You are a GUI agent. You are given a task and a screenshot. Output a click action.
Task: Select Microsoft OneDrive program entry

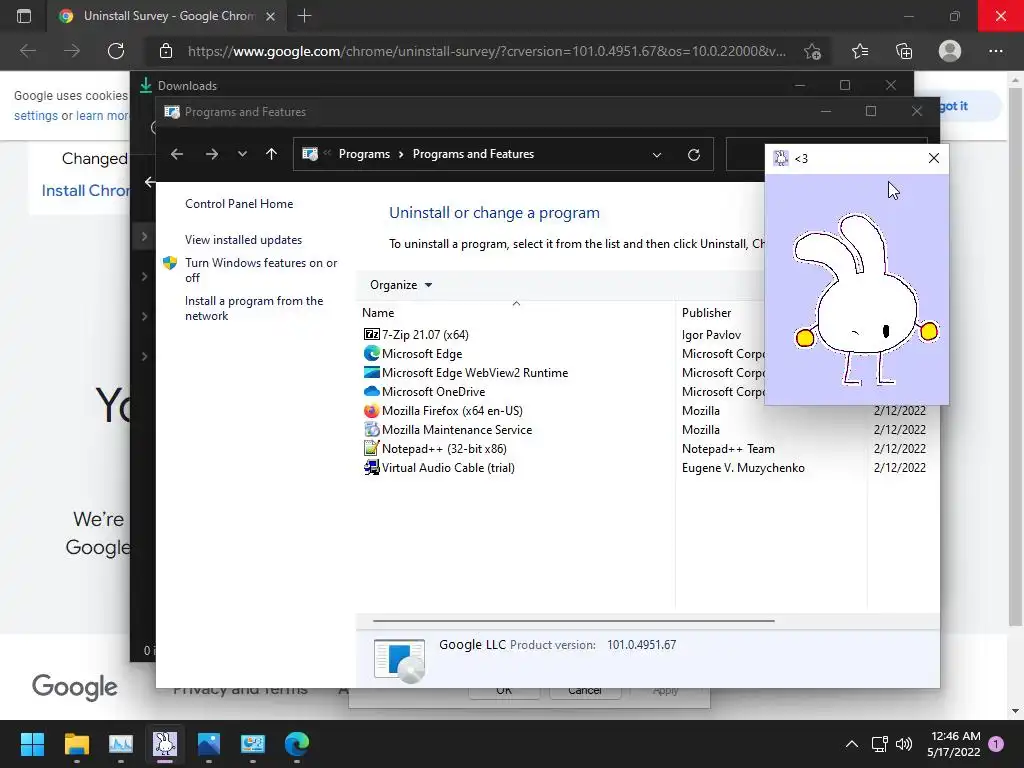point(434,391)
